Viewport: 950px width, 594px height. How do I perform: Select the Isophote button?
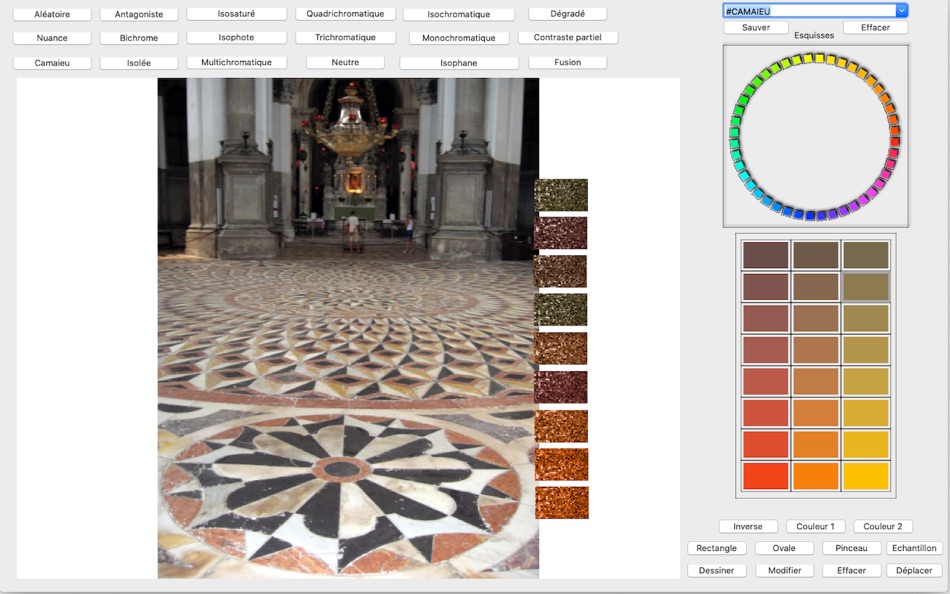[x=236, y=37]
